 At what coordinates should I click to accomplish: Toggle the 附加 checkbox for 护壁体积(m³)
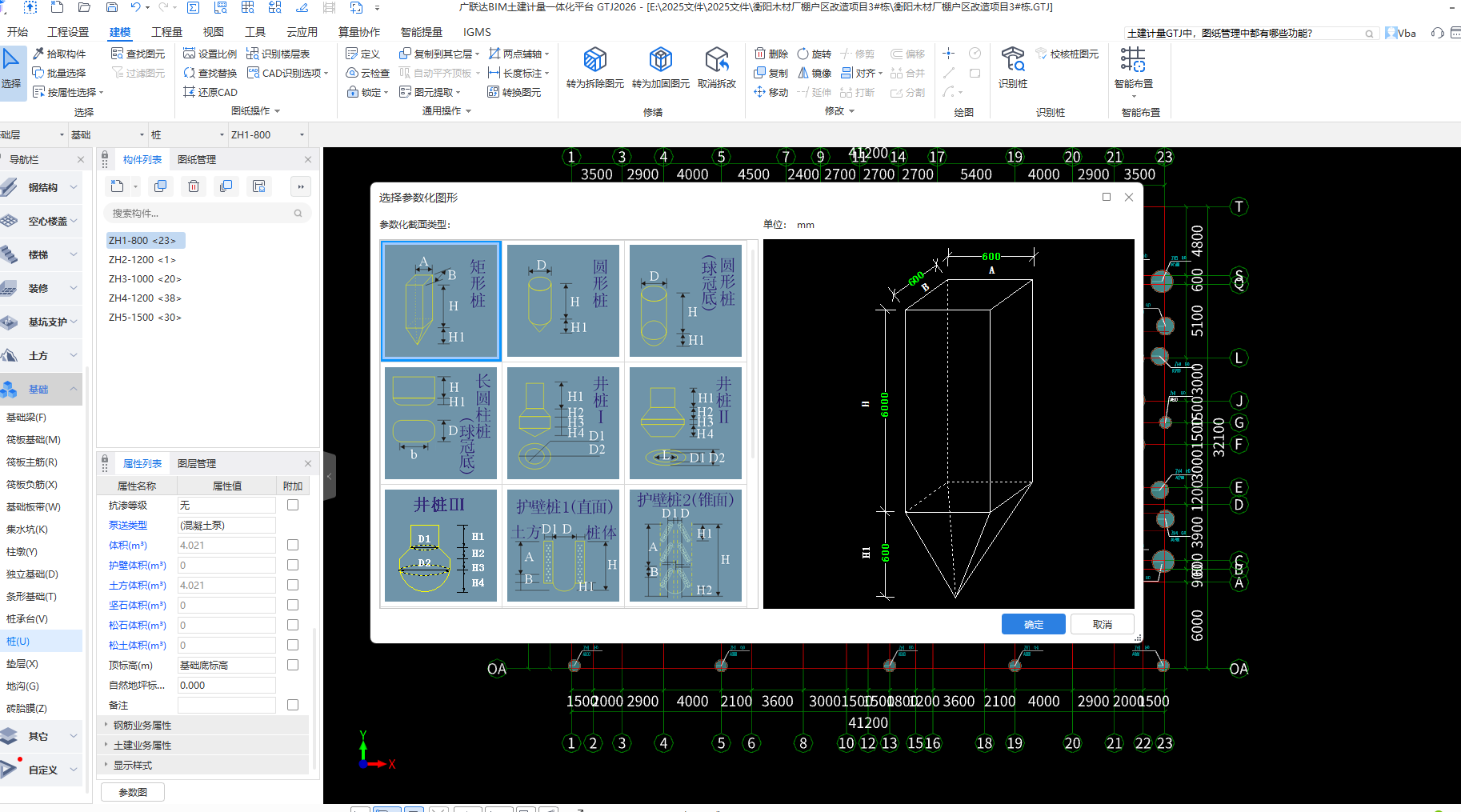(x=293, y=565)
